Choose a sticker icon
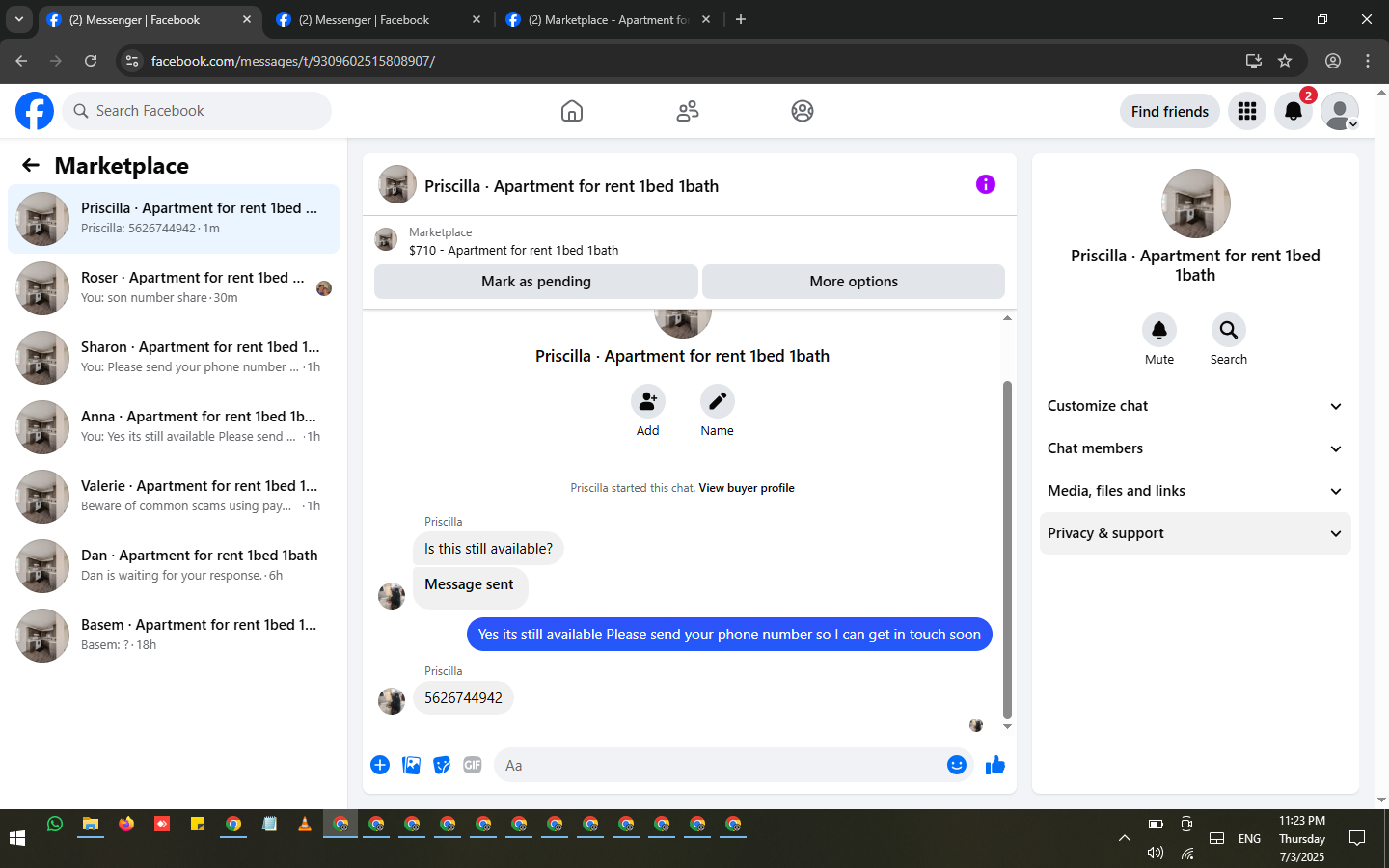The height and width of the screenshot is (868, 1389). tap(442, 765)
